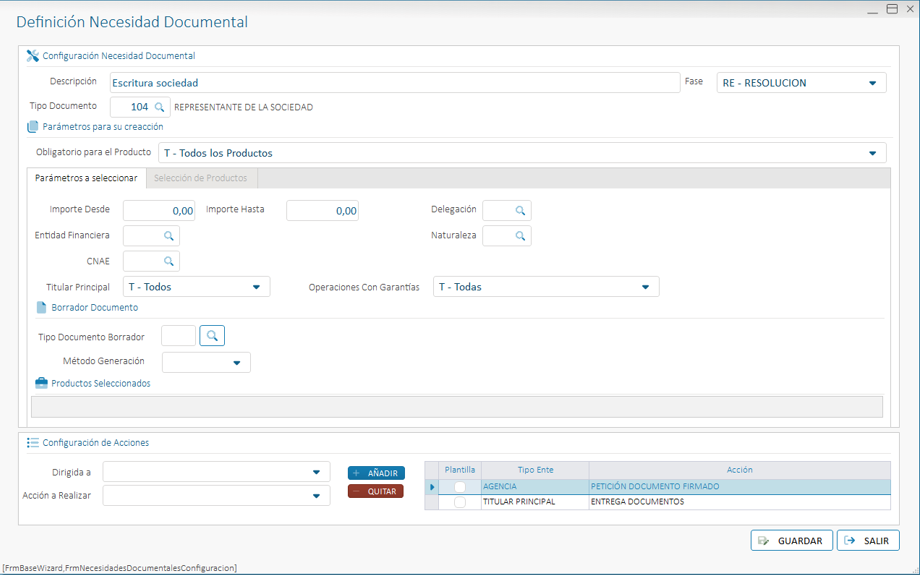This screenshot has height=575, width=920.
Task: Click the Tipo Documento search magnifier icon
Action: point(159,107)
